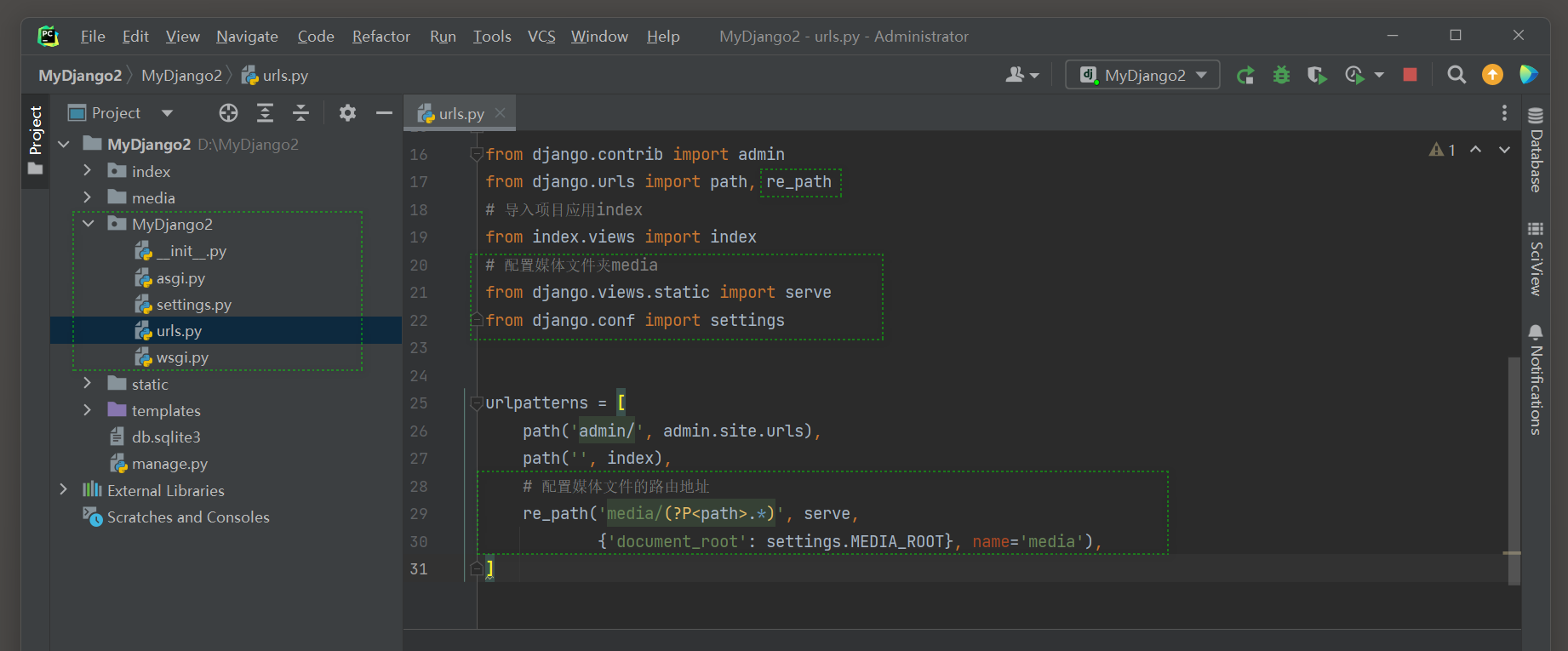Click MyDjango2 root breadcrumb
The height and width of the screenshot is (651, 1568).
(80, 76)
